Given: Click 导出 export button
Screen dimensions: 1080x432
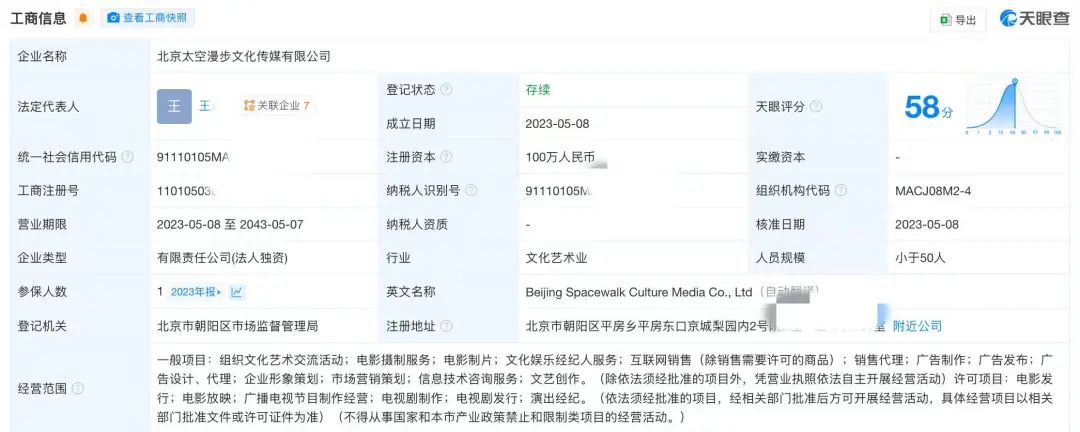Looking at the screenshot, I should tap(958, 19).
